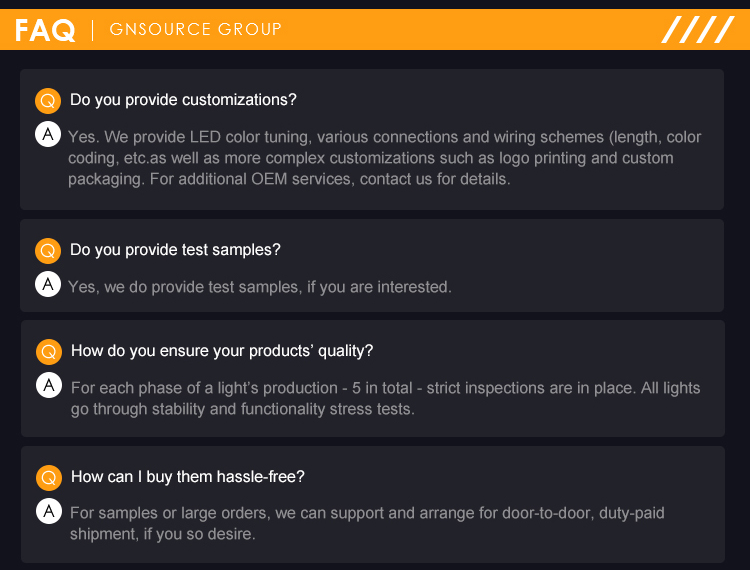Click the A icon for test samples answer
Screen dimensions: 750x570
pos(48,285)
